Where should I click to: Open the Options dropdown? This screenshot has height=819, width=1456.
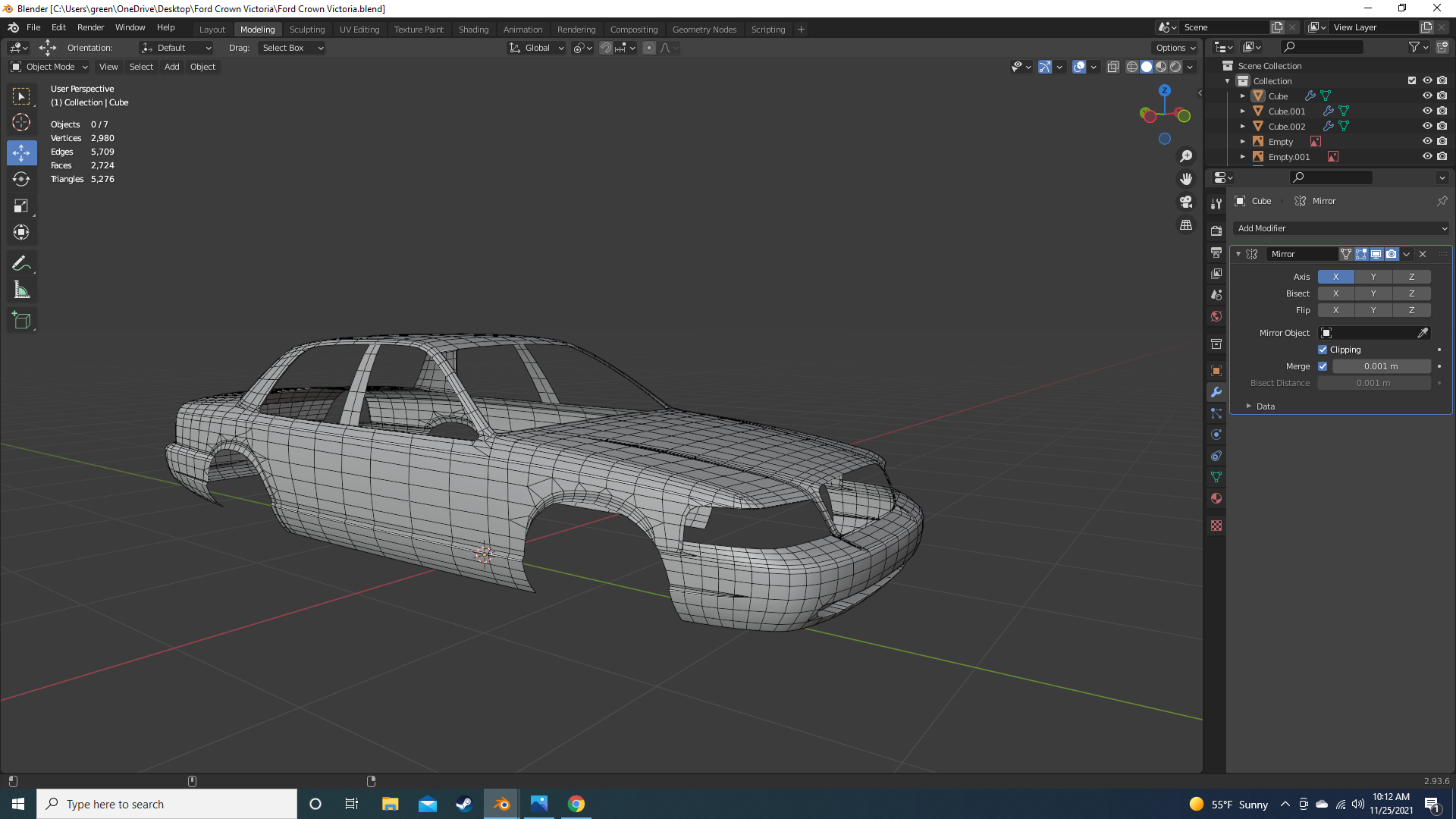tap(1175, 48)
